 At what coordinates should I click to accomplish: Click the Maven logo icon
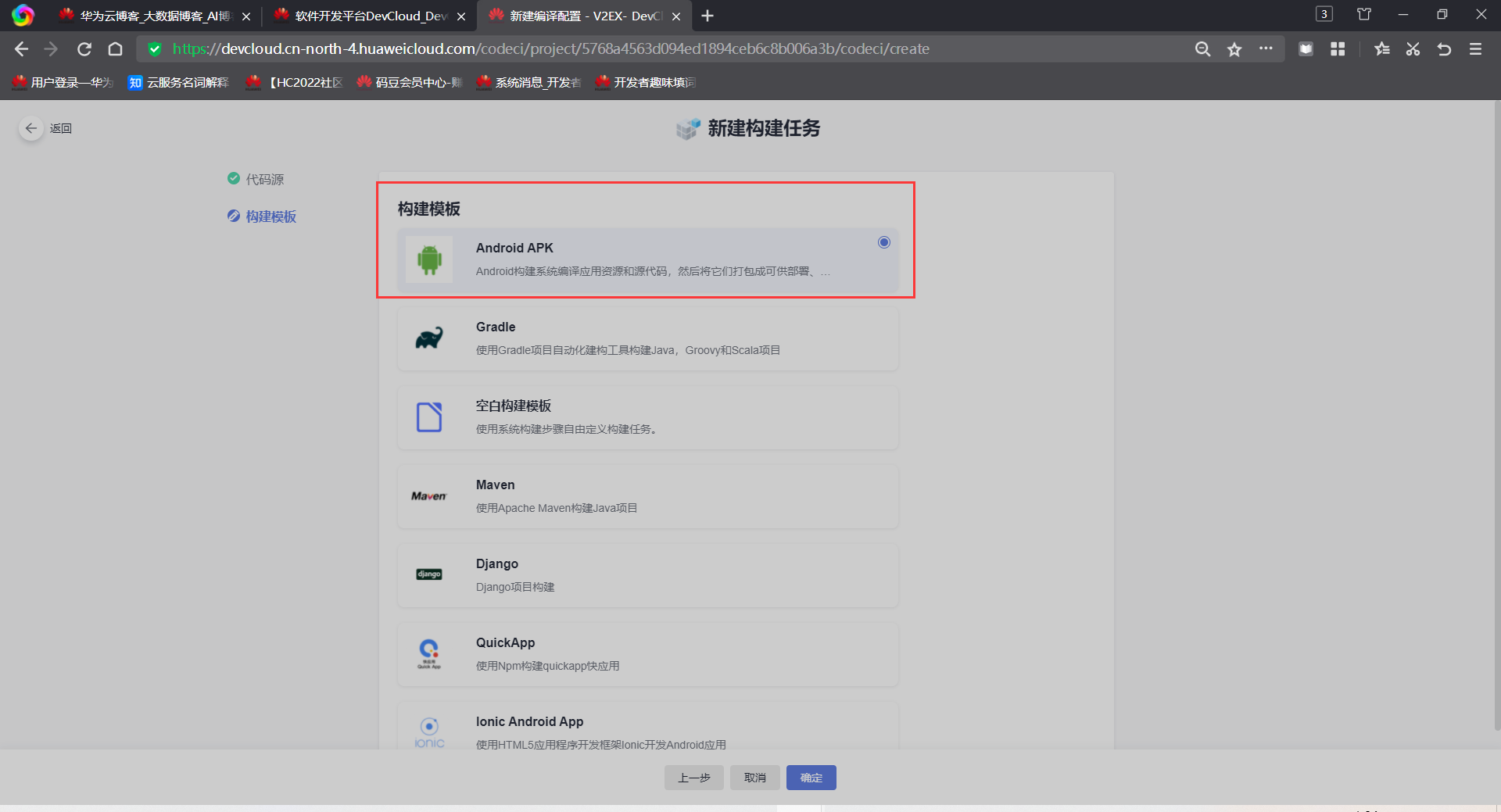coord(429,496)
